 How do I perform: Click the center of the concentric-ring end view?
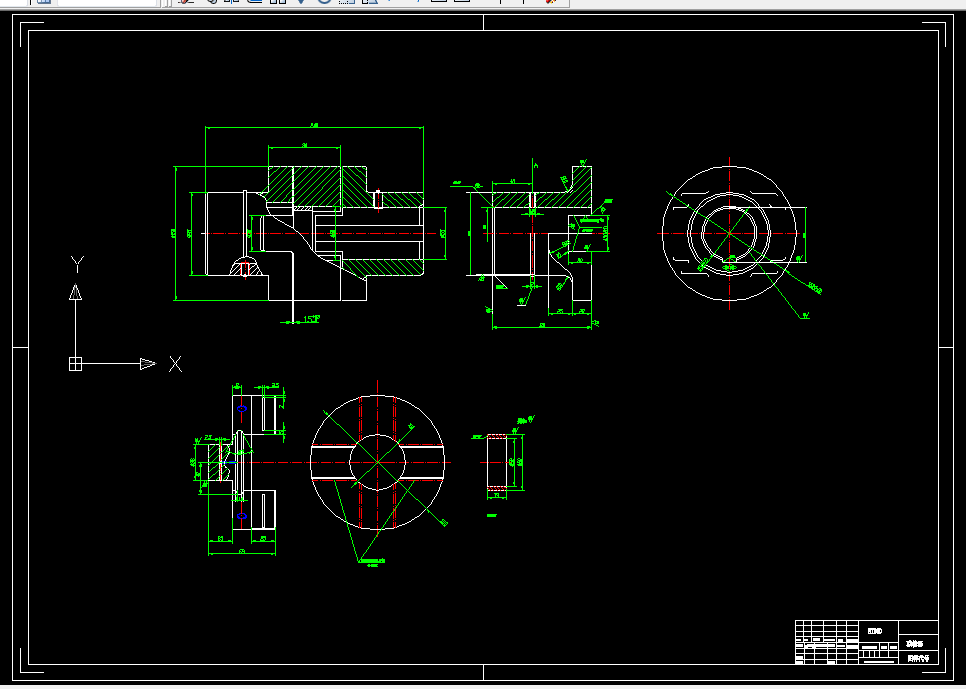(x=729, y=234)
